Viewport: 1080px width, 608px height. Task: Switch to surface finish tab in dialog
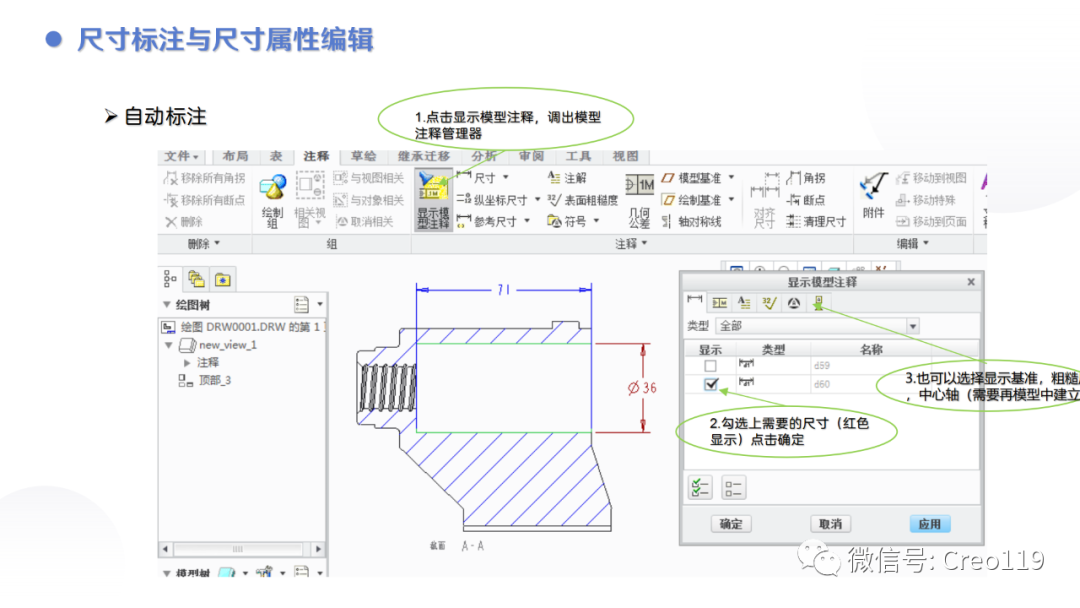coord(769,302)
